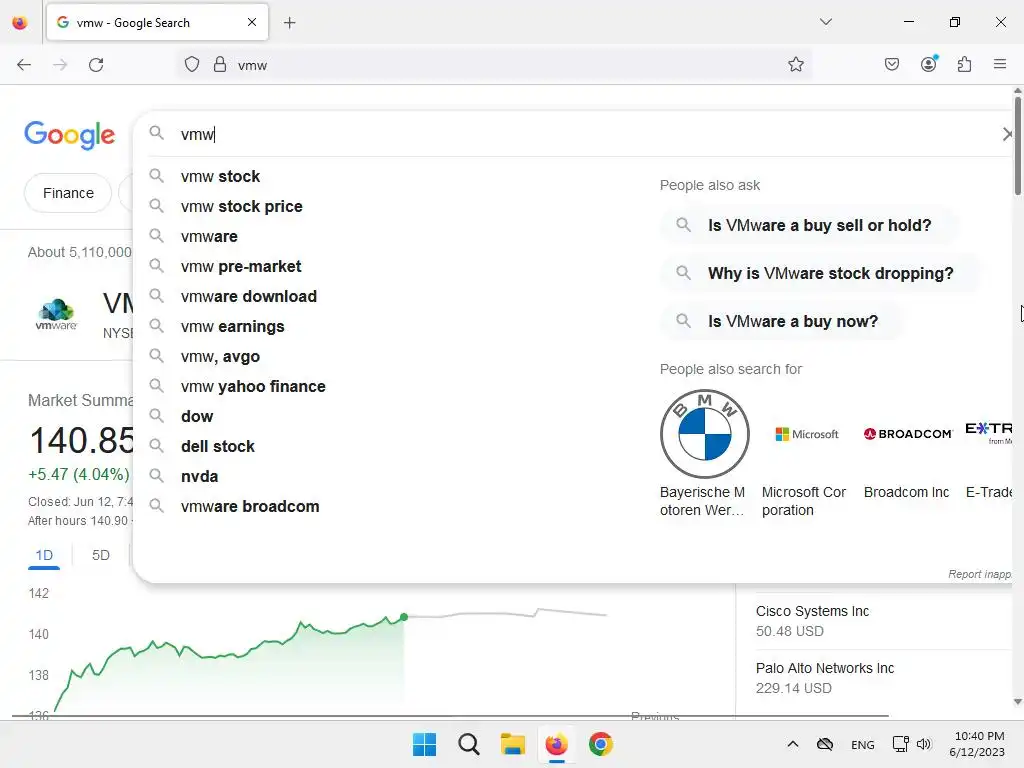Open the extensions puzzle icon
Viewport: 1024px width, 768px height.
965,65
